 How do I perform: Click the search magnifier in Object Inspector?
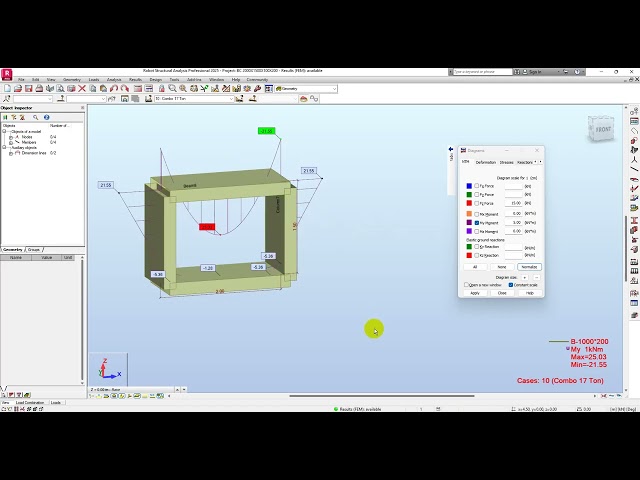(x=36, y=117)
